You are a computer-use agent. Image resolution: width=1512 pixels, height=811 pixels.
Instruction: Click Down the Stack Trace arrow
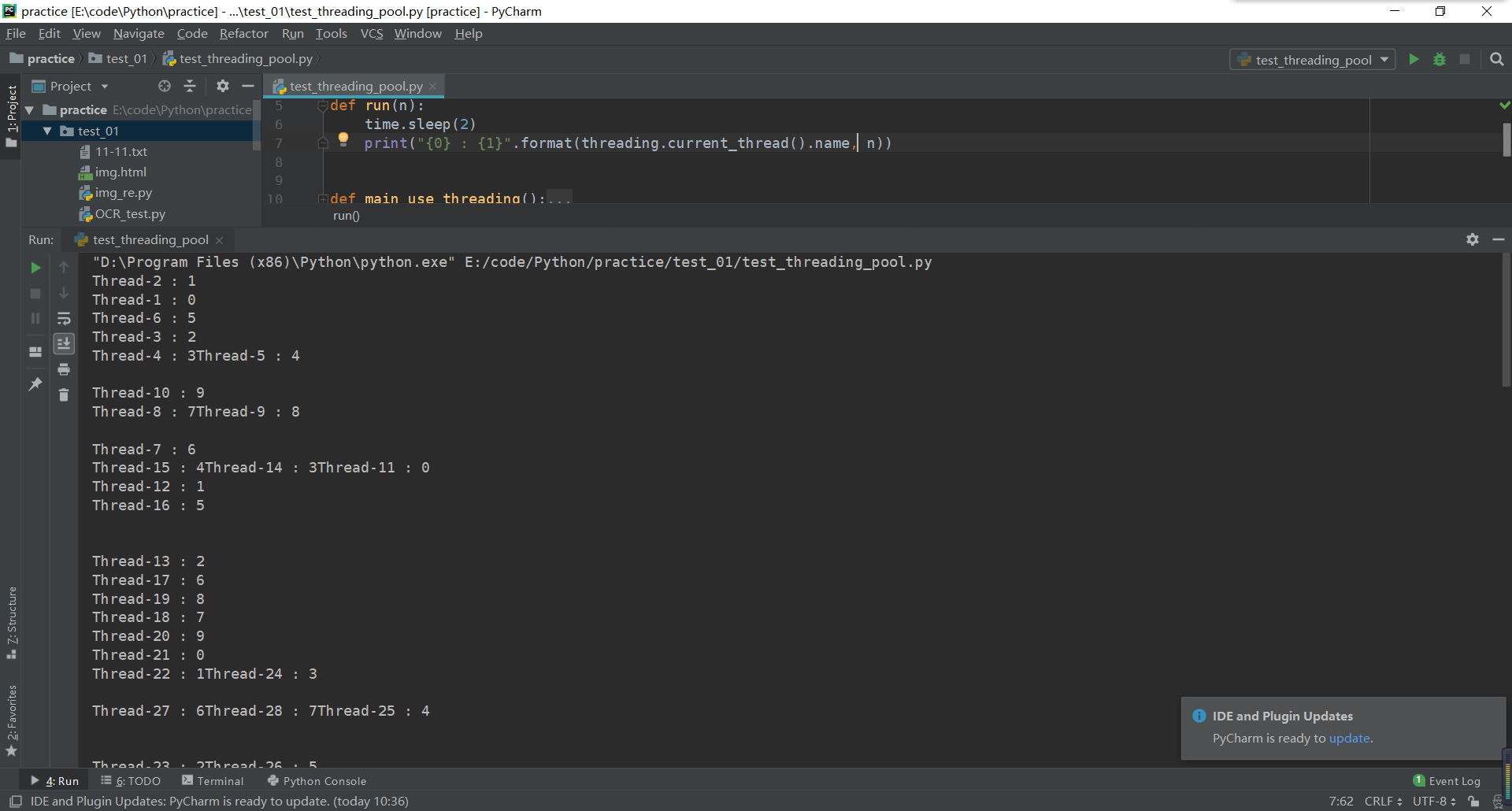click(64, 293)
